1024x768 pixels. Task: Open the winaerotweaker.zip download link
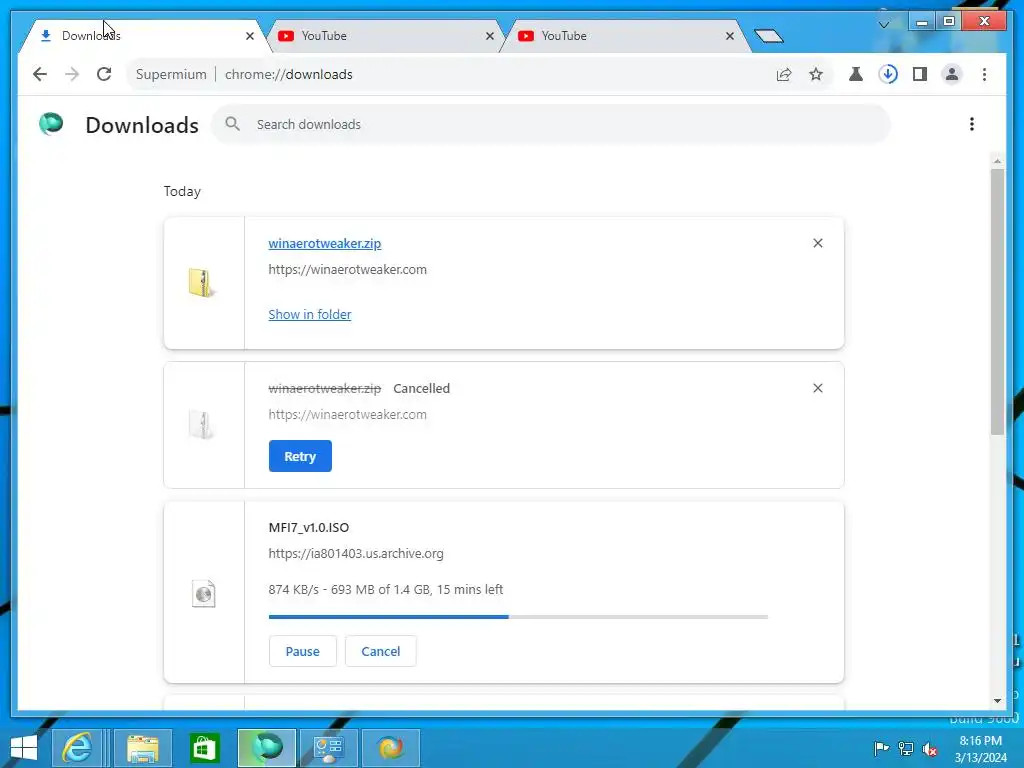tap(325, 244)
